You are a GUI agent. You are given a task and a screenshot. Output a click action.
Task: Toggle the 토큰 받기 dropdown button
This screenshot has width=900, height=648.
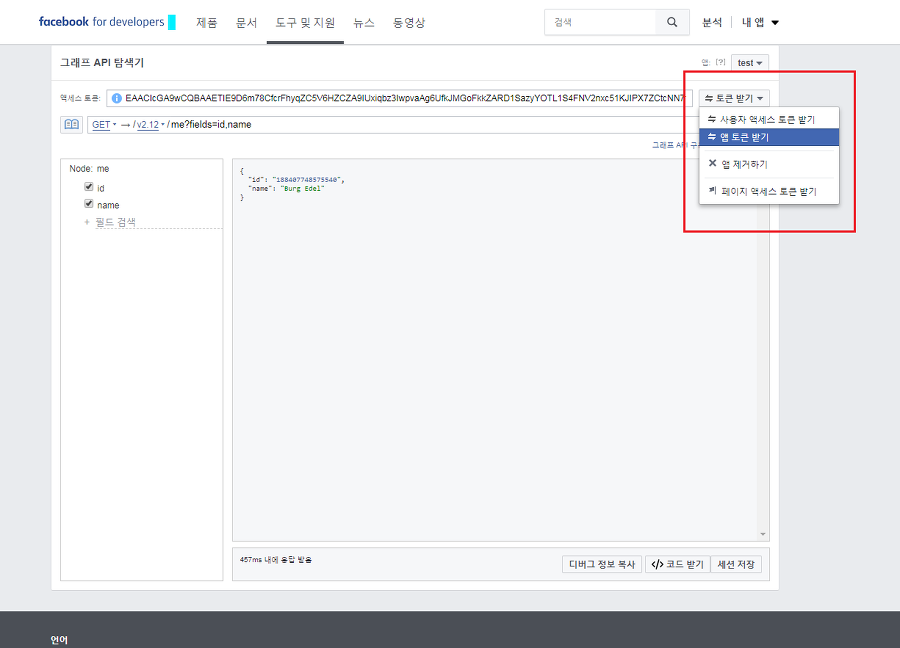tap(734, 98)
